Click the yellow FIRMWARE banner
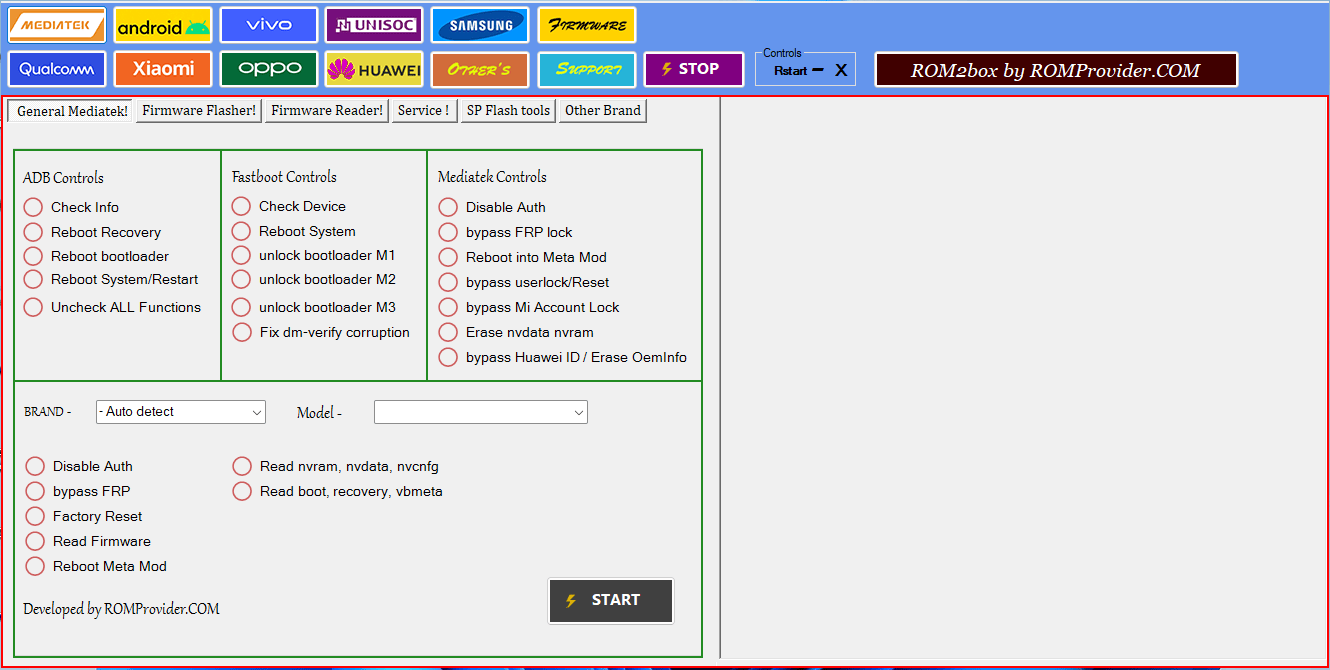Screen dimensions: 1330x670 point(586,24)
